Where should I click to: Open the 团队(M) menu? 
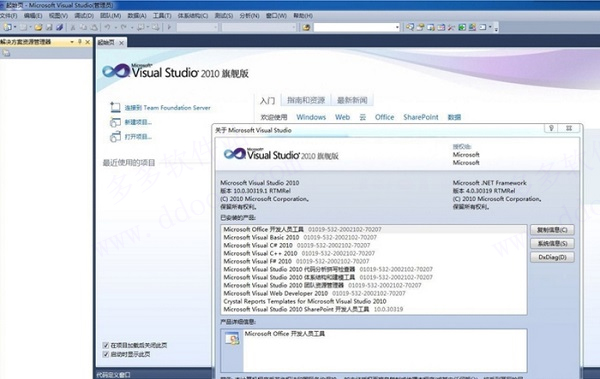pyautogui.click(x=111, y=16)
